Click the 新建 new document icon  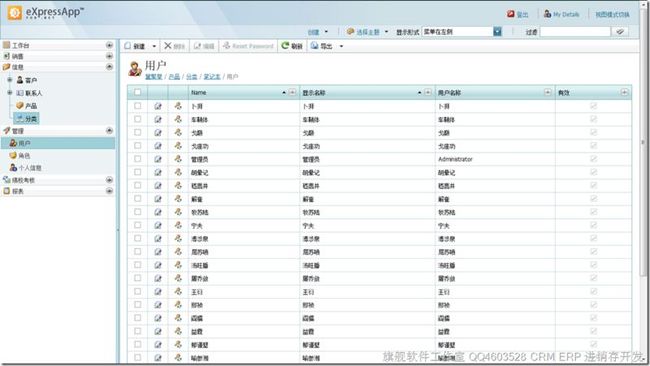128,46
